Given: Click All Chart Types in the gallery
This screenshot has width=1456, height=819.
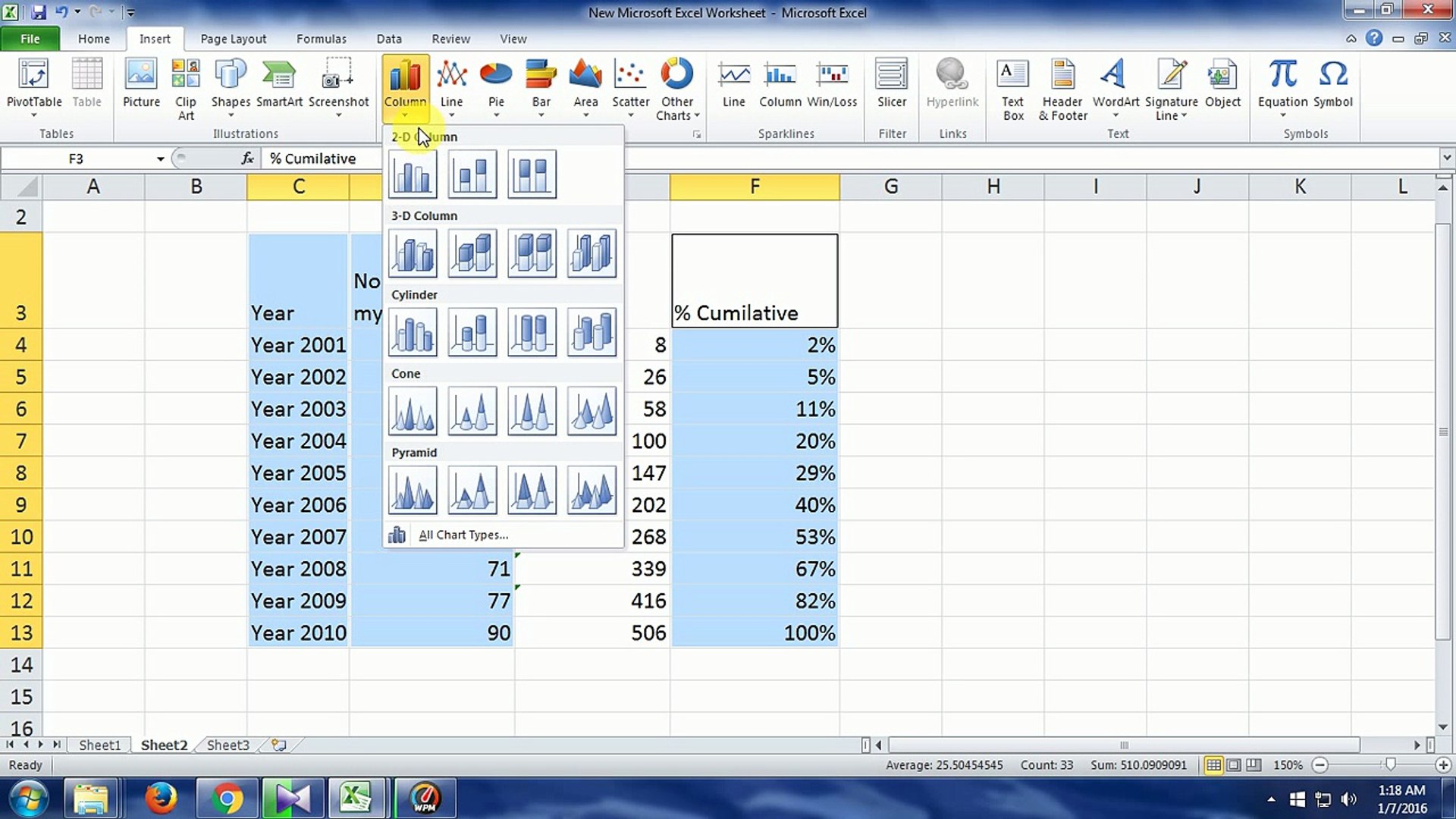Looking at the screenshot, I should [x=463, y=535].
